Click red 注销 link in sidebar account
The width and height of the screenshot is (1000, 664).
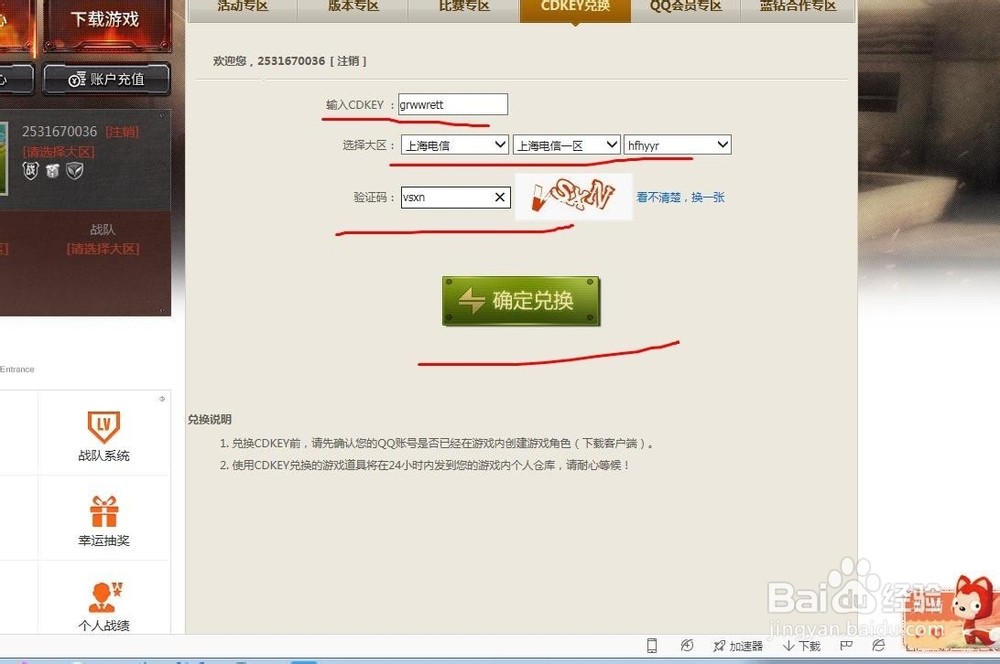[122, 132]
